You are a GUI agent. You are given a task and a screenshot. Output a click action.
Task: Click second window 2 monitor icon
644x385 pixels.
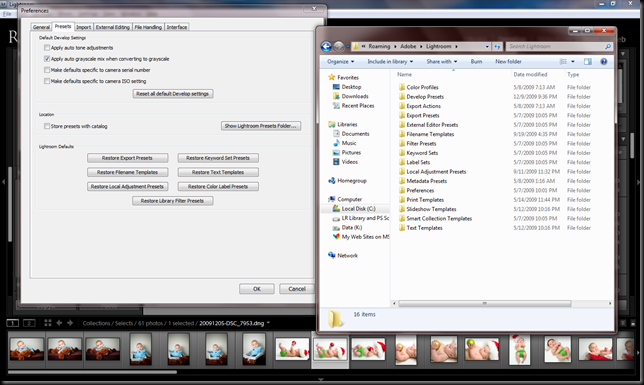click(x=29, y=323)
